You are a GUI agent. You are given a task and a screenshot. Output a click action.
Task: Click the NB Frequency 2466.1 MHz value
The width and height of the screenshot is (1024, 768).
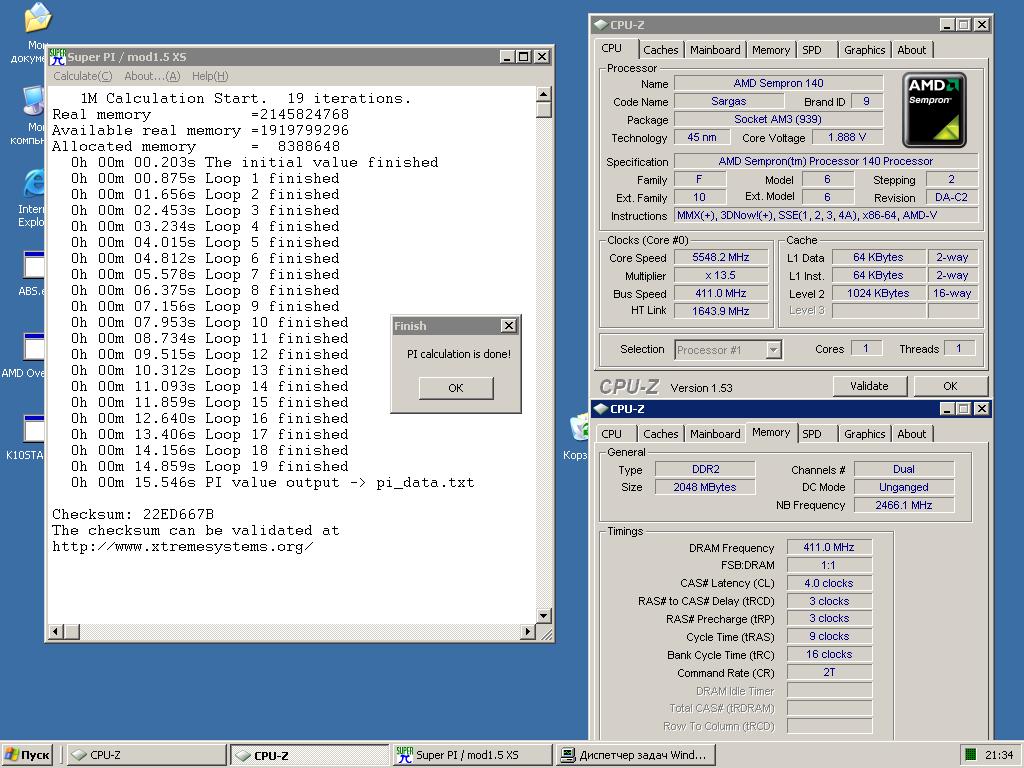[x=904, y=505]
